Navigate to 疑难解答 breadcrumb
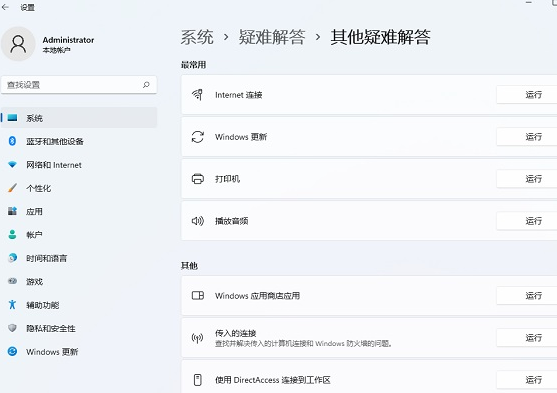The width and height of the screenshot is (557, 393). click(272, 37)
